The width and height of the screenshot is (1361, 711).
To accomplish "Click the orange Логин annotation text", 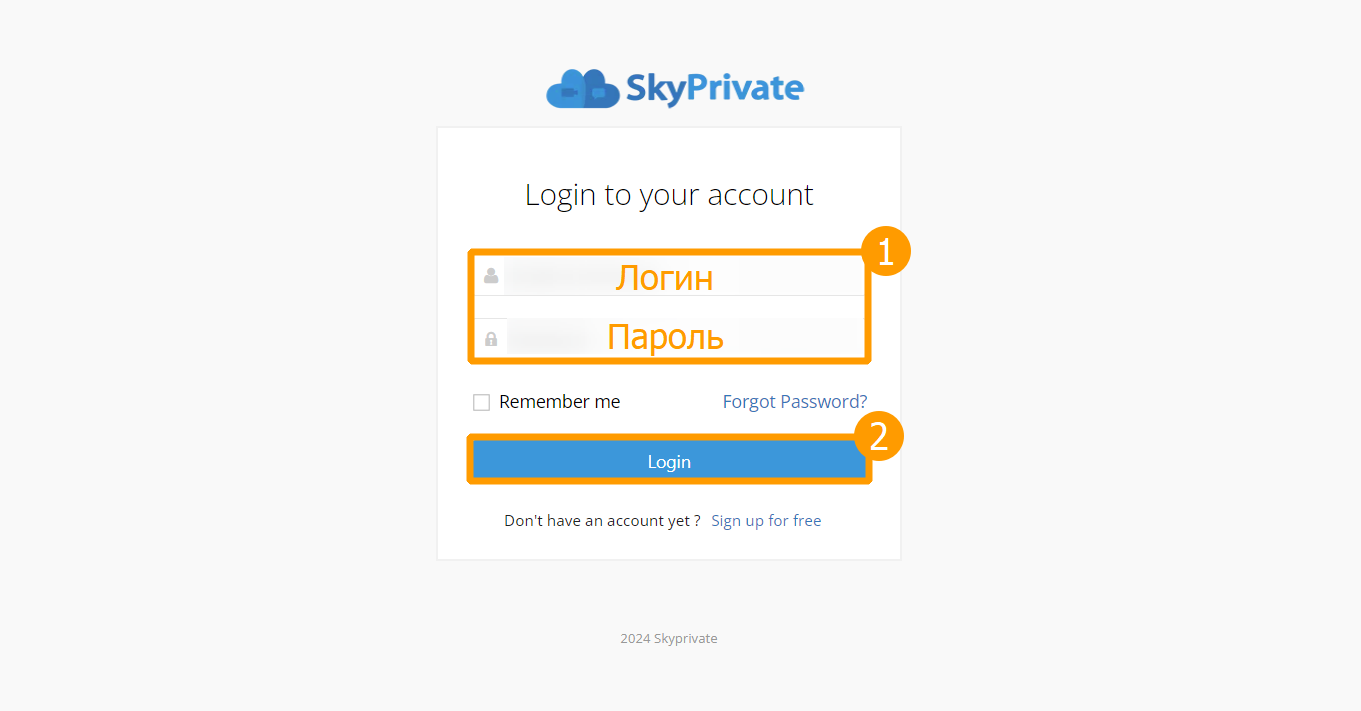I will tap(664, 277).
